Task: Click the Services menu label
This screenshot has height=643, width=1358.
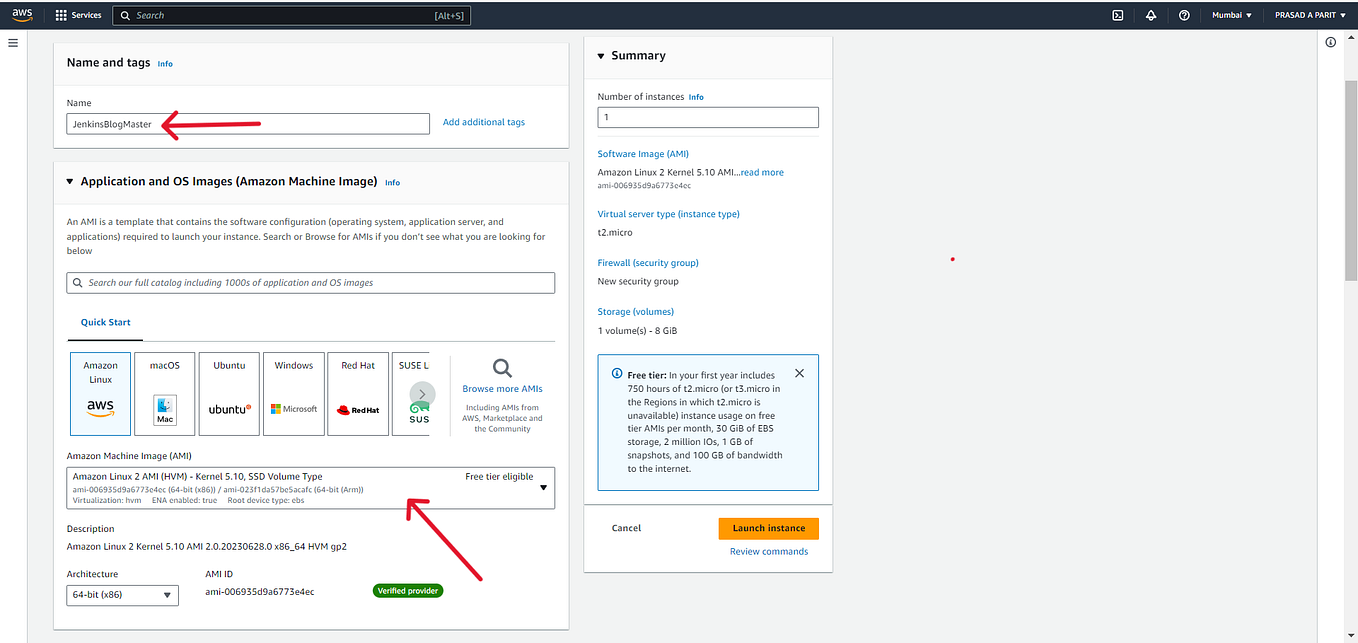Action: pyautogui.click(x=86, y=15)
